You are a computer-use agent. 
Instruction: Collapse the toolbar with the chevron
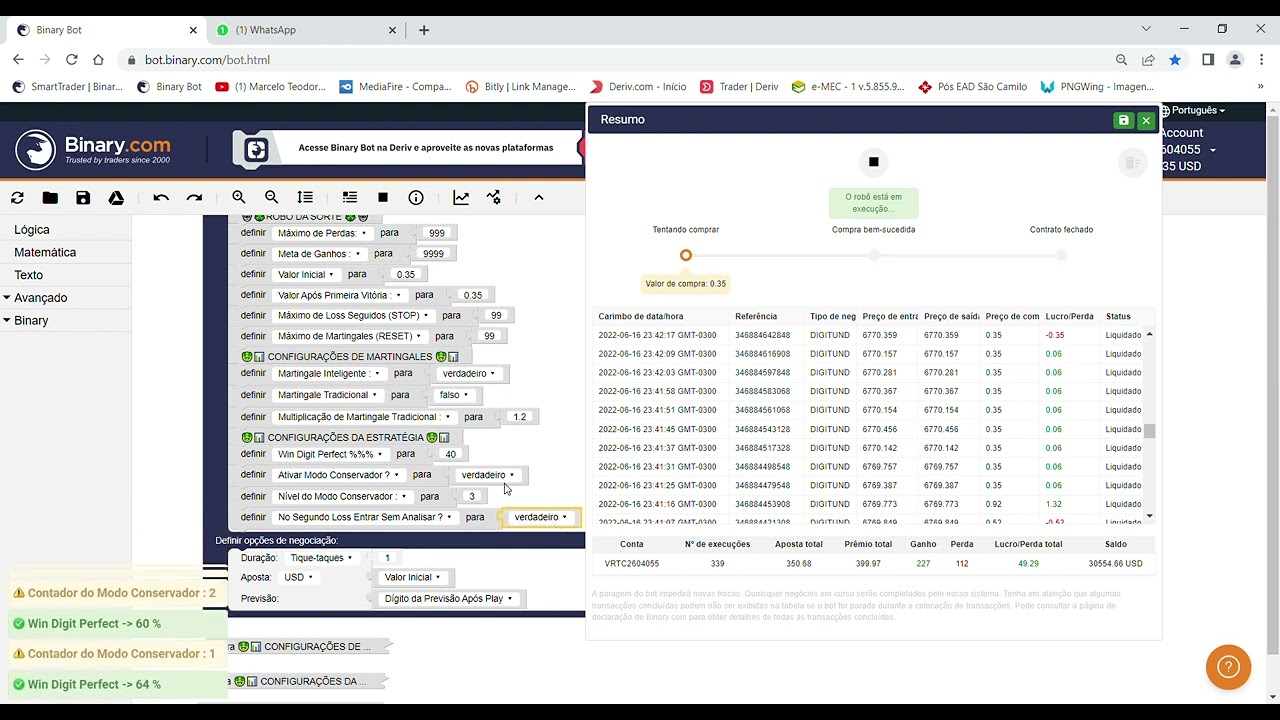pos(538,198)
